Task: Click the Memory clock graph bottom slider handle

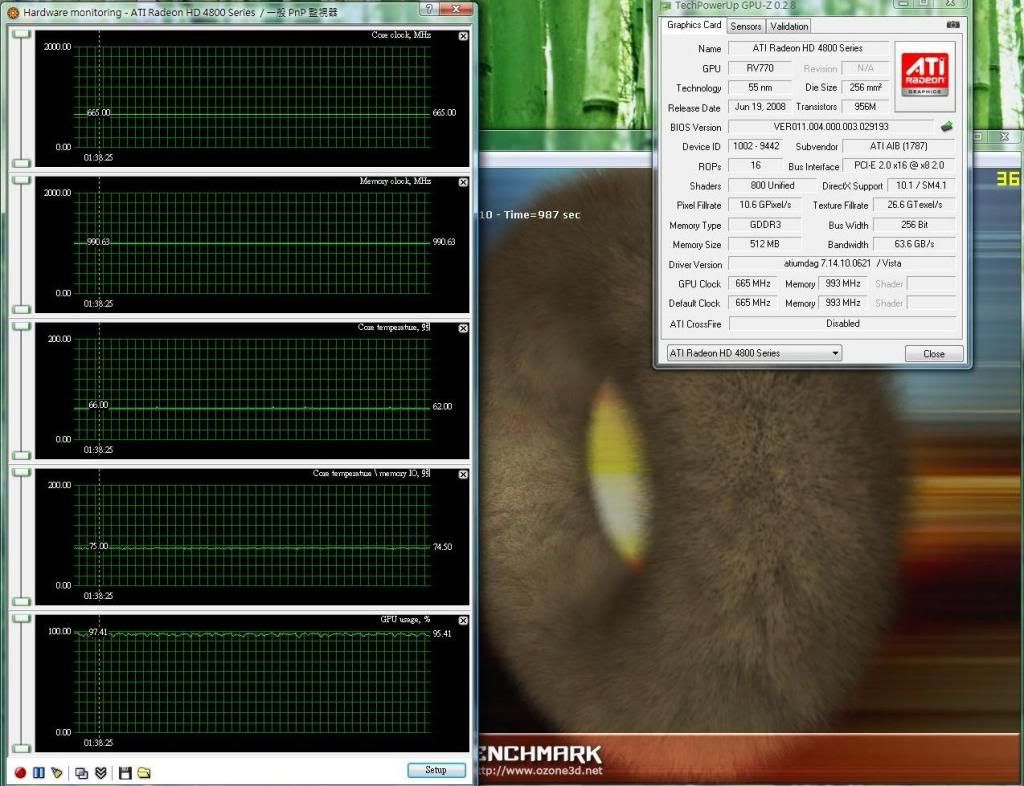Action: (22, 309)
